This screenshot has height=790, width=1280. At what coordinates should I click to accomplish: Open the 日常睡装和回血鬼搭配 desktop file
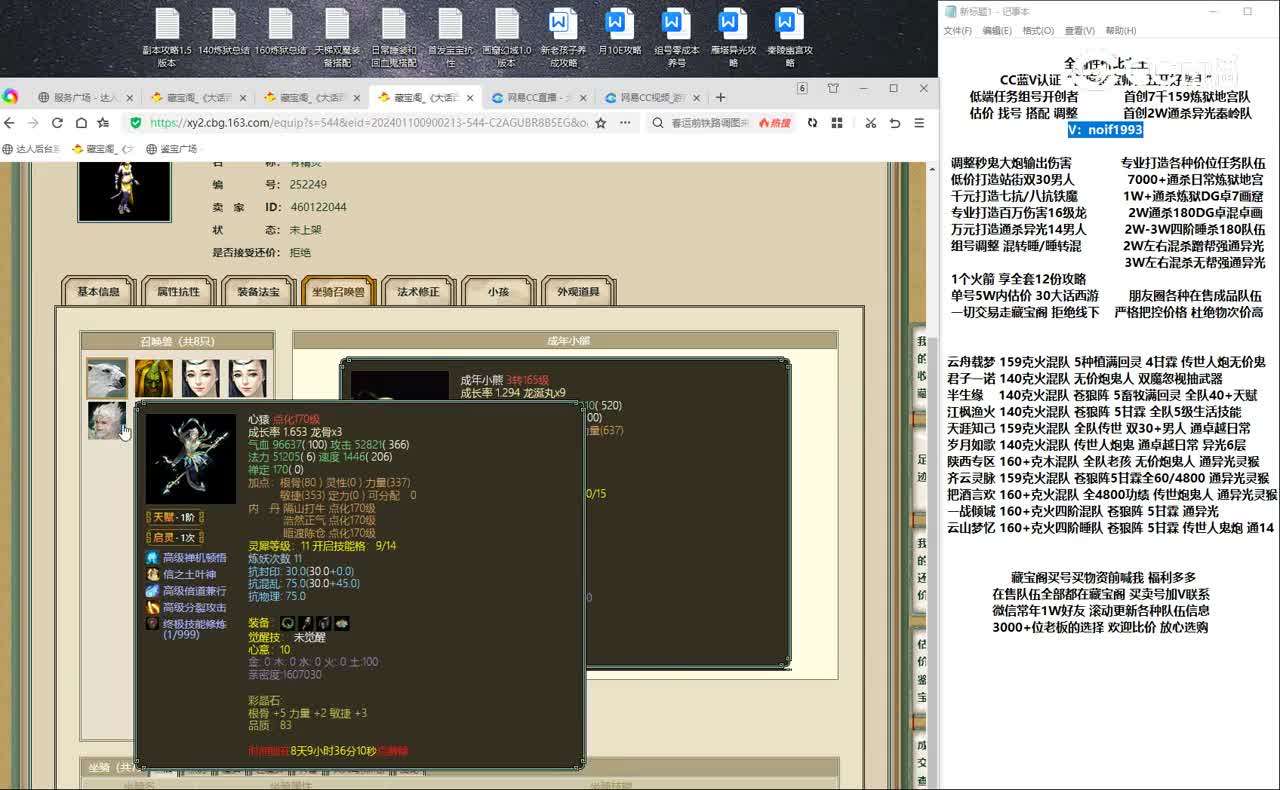coord(394,38)
